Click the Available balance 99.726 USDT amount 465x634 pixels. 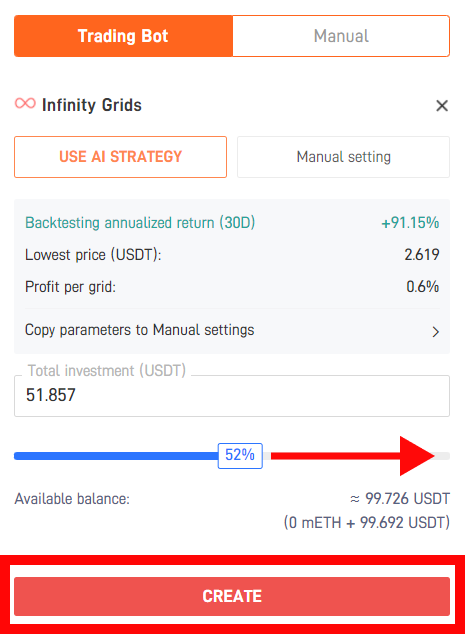coord(400,499)
